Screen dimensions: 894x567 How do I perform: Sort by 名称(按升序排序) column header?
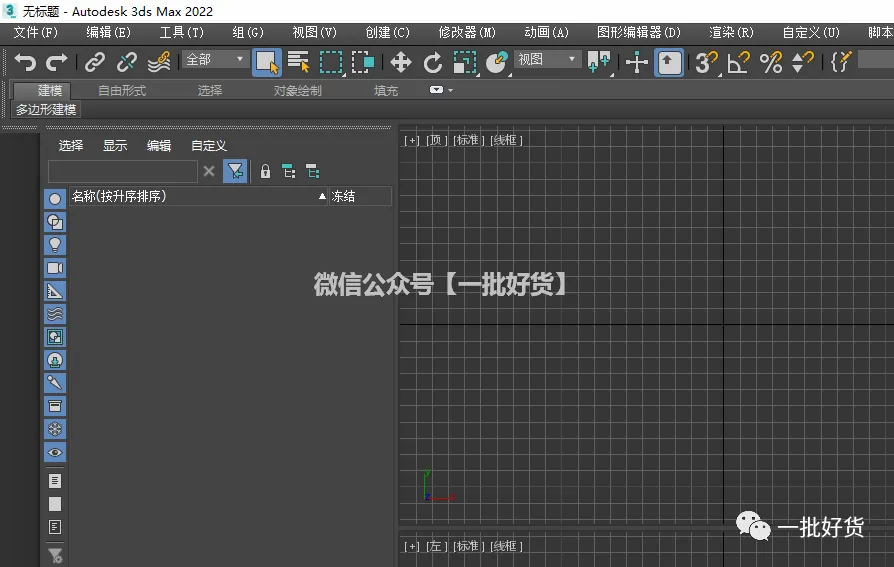coord(198,196)
